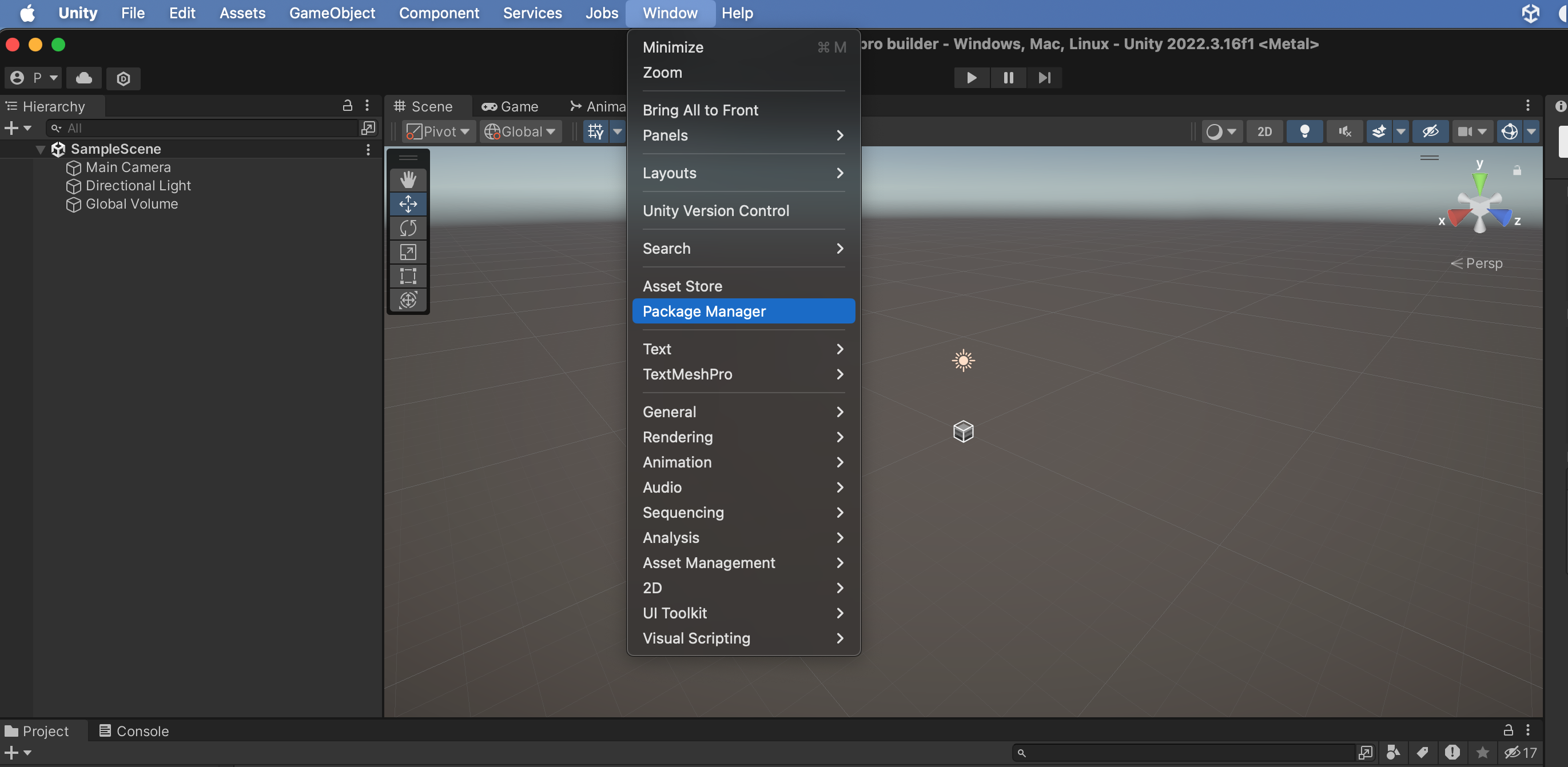
Task: Choose Package Manager from Window menu
Action: click(703, 311)
